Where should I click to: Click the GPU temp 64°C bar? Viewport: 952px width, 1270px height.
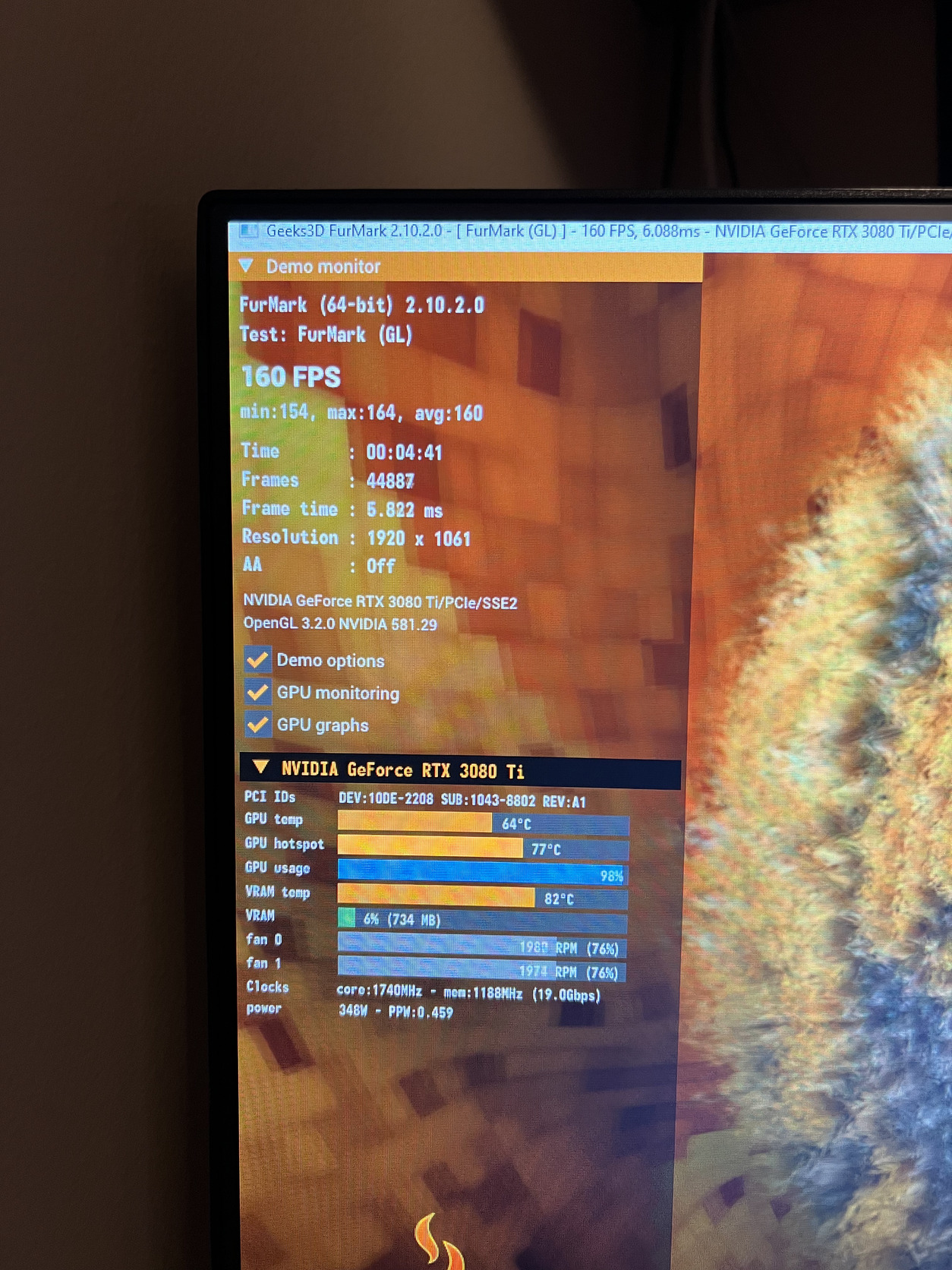tap(483, 823)
